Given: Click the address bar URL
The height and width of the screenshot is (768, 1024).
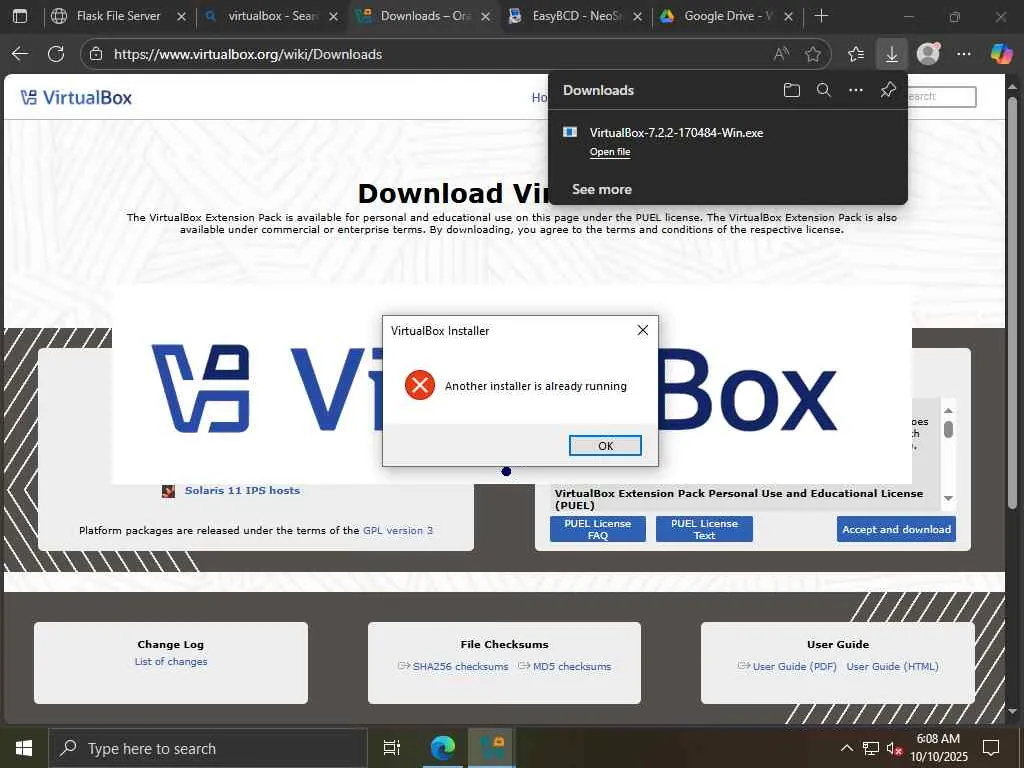Looking at the screenshot, I should coord(248,54).
